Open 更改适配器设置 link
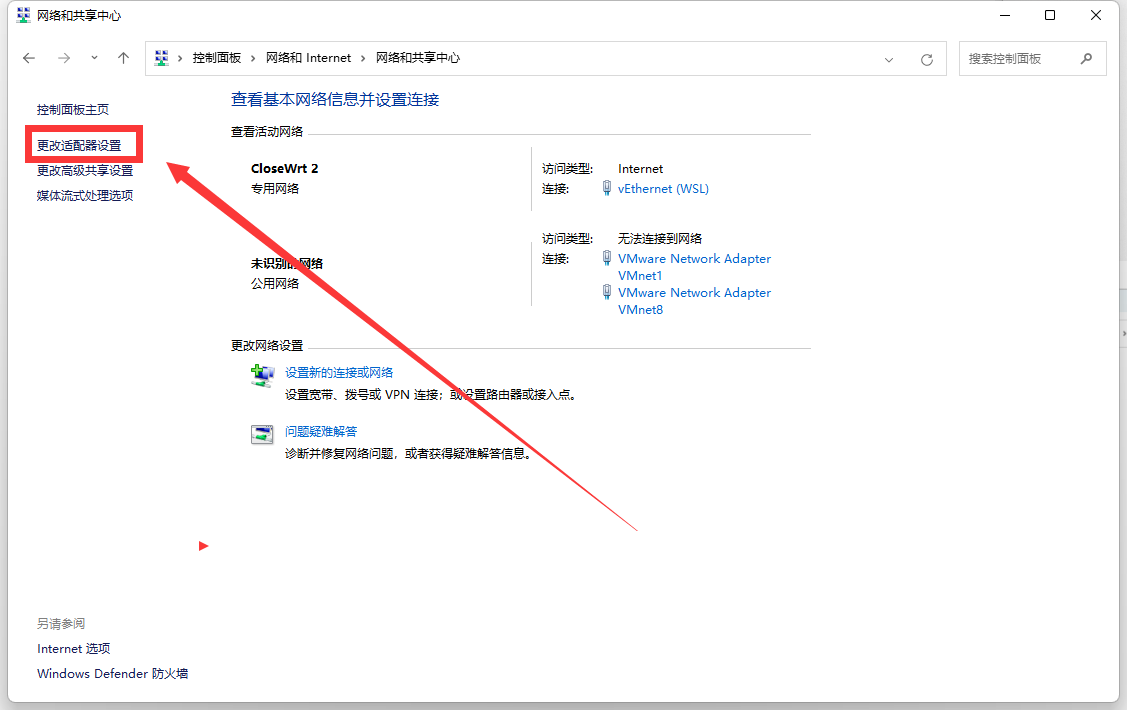The height and width of the screenshot is (710, 1127). 79,146
